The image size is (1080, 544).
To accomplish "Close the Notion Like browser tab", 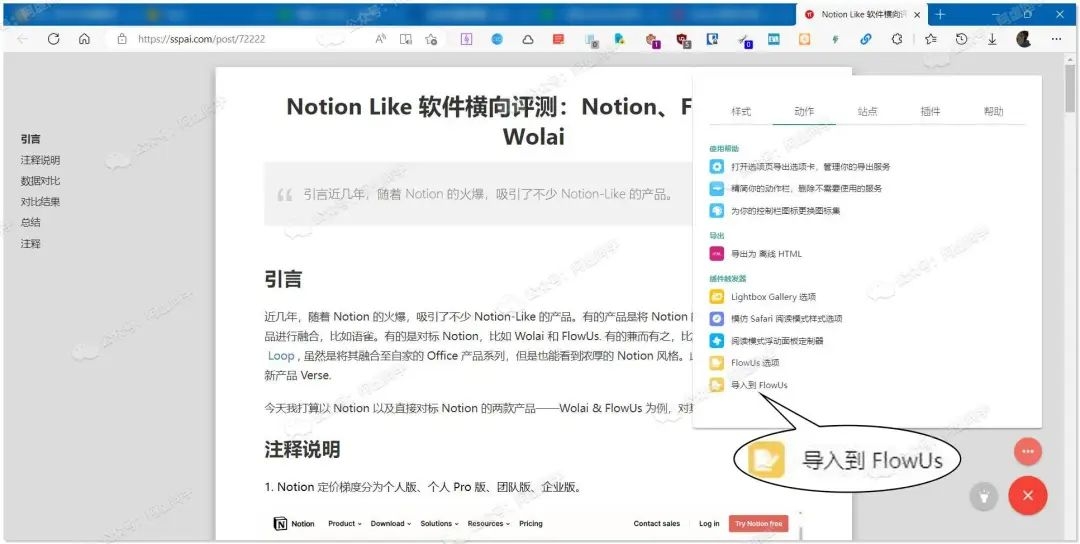I will (x=917, y=14).
